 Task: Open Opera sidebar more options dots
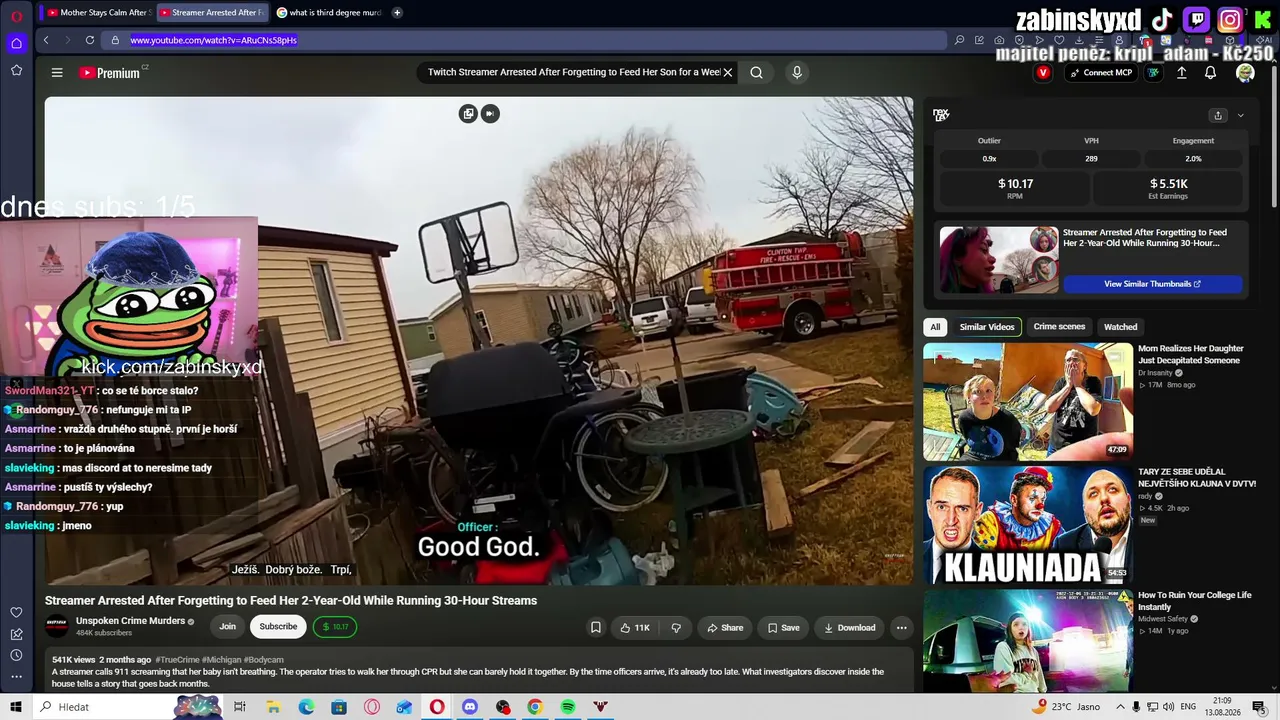point(16,677)
